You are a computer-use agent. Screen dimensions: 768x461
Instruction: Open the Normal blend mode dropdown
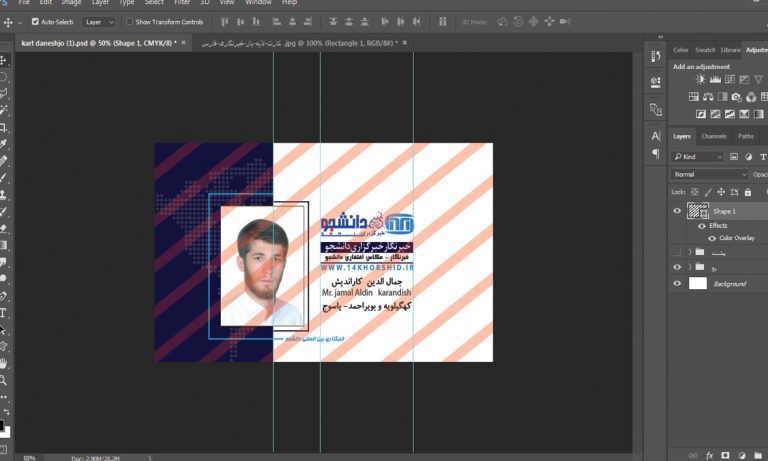[x=709, y=174]
